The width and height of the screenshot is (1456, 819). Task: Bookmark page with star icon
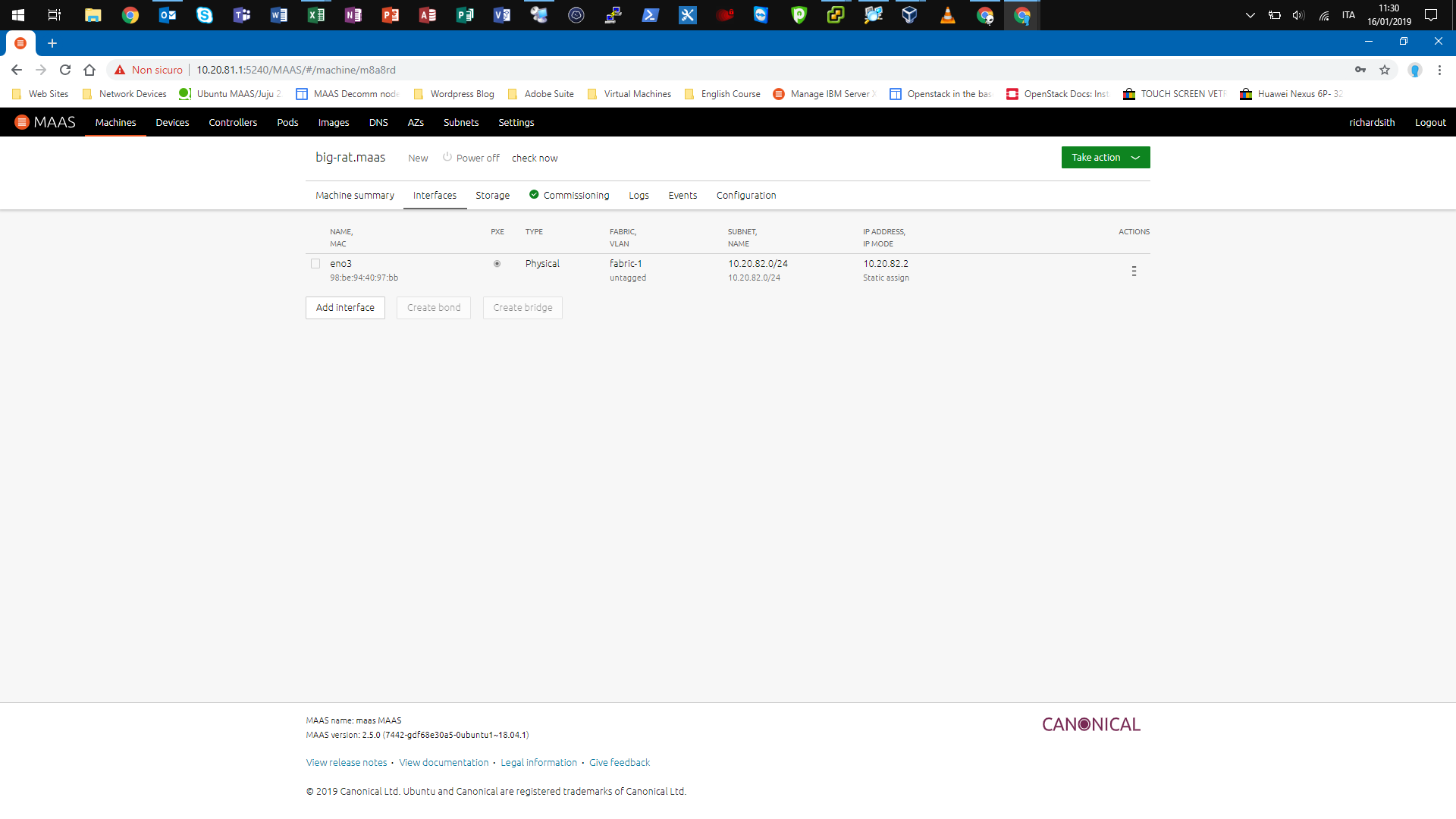(x=1385, y=70)
